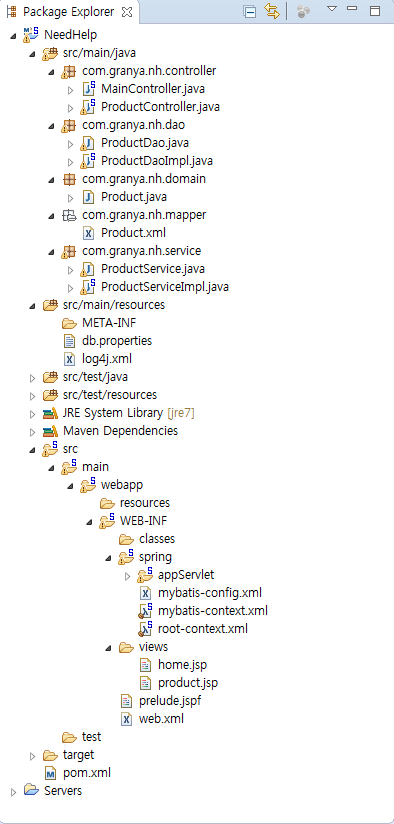394x824 pixels.
Task: Click the prelude.jspf file icon
Action: tap(126, 701)
